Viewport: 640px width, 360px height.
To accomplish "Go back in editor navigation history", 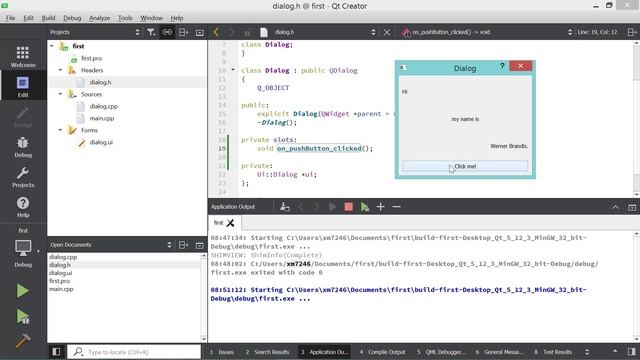I will coord(216,32).
